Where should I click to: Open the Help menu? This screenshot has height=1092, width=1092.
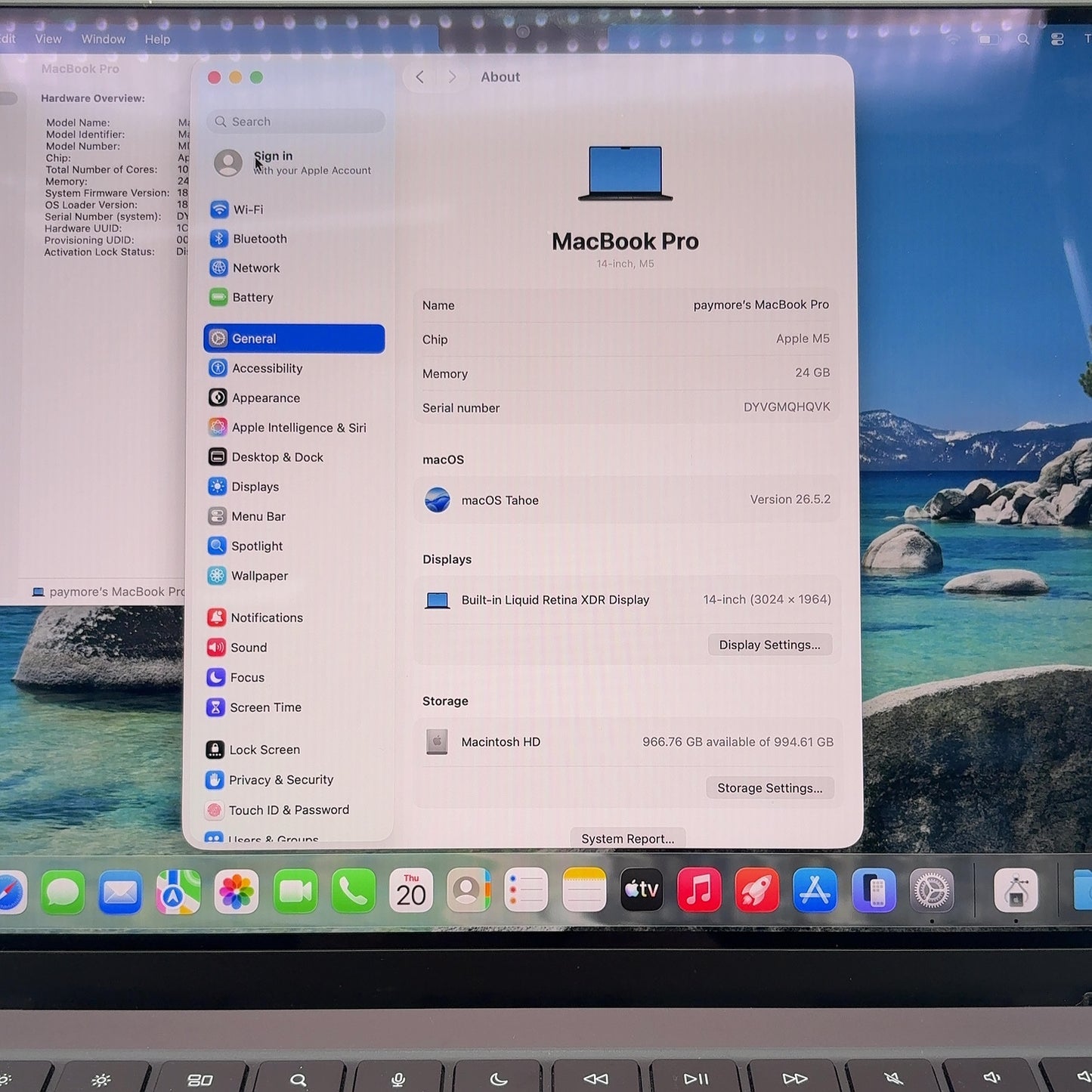[x=157, y=39]
